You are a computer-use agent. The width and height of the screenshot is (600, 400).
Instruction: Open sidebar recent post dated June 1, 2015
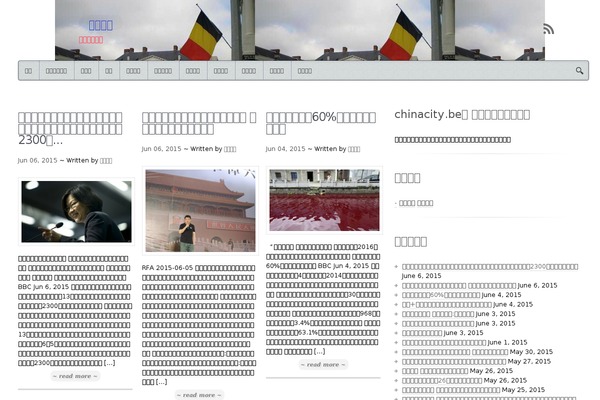click(444, 342)
